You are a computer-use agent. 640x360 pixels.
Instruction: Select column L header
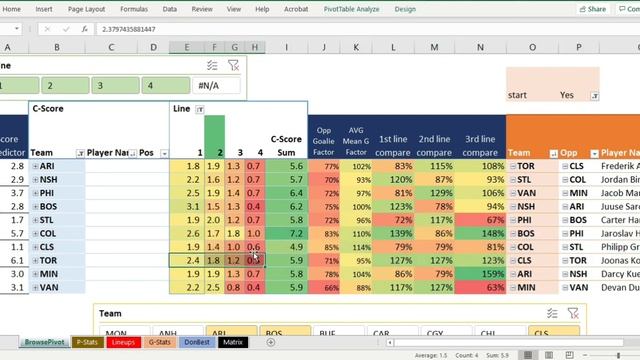[393, 47]
